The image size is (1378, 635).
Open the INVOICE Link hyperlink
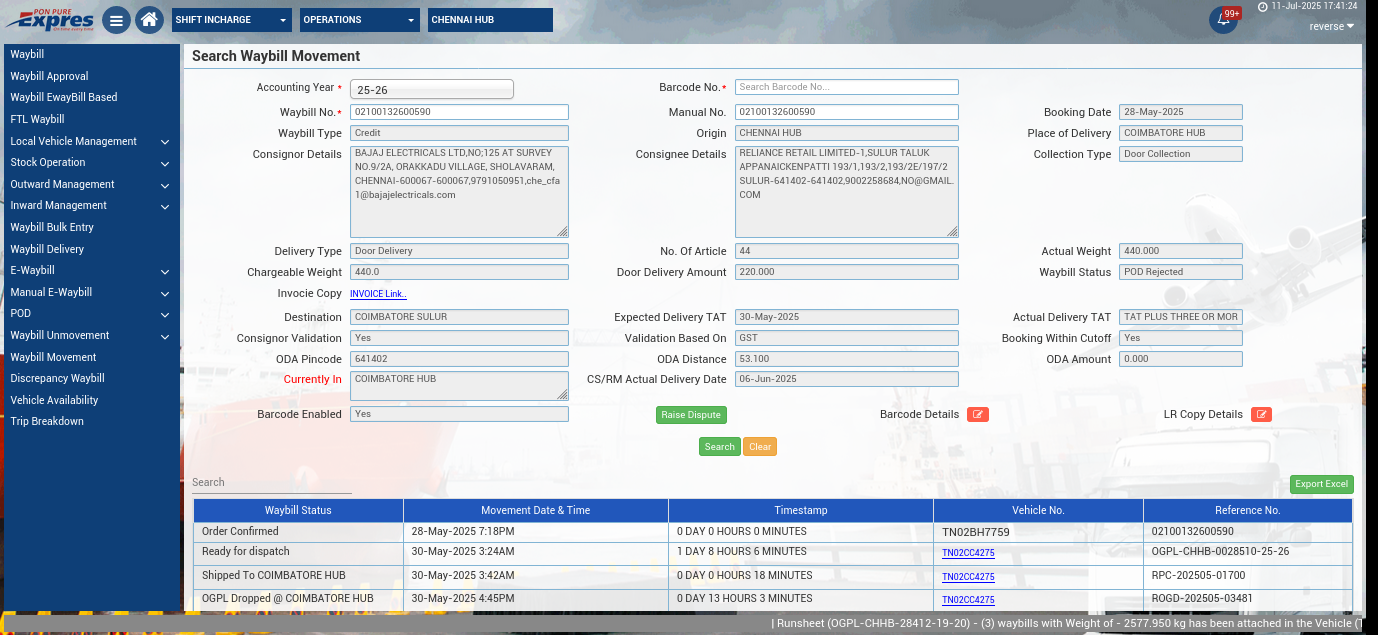(x=378, y=294)
